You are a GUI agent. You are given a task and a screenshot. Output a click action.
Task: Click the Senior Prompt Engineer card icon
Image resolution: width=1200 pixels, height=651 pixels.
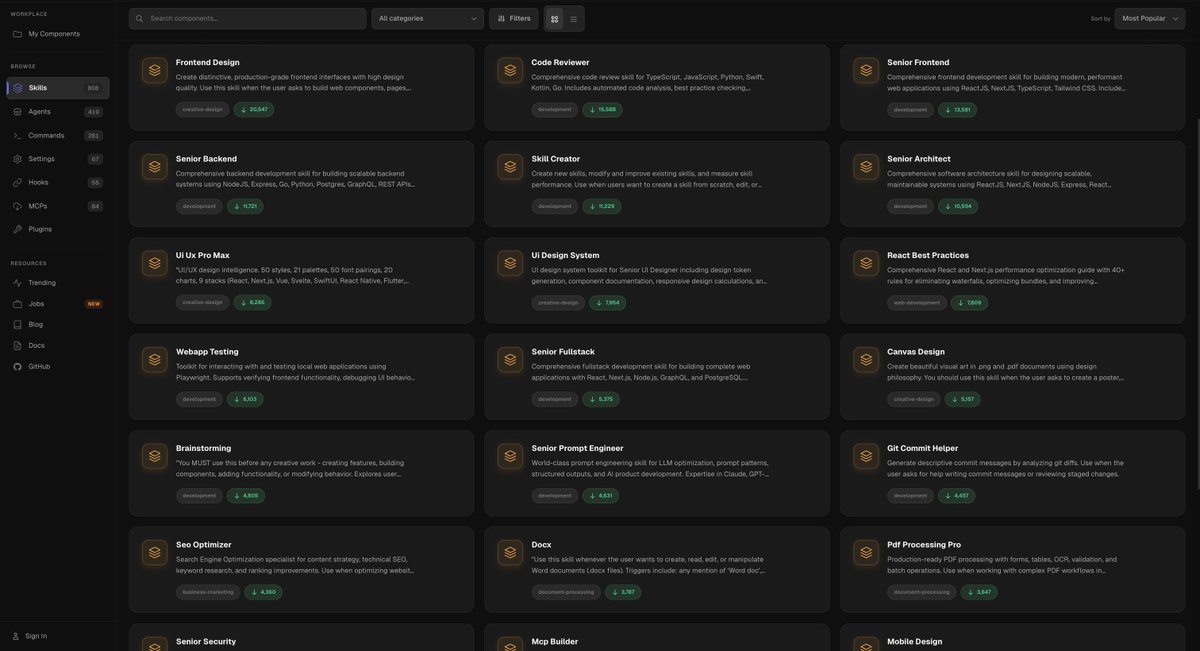510,456
